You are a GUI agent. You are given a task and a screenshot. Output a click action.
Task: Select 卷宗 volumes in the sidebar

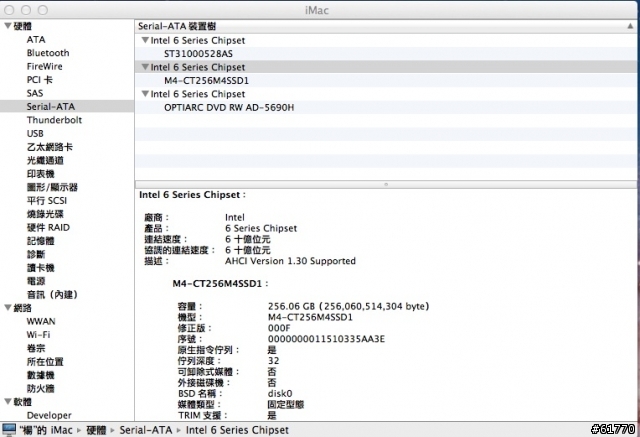pyautogui.click(x=36, y=348)
